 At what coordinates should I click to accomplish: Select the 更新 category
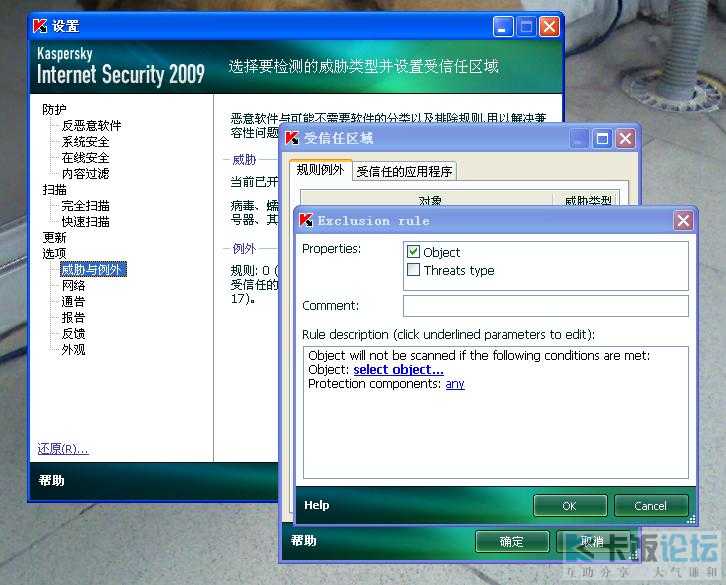coord(54,238)
